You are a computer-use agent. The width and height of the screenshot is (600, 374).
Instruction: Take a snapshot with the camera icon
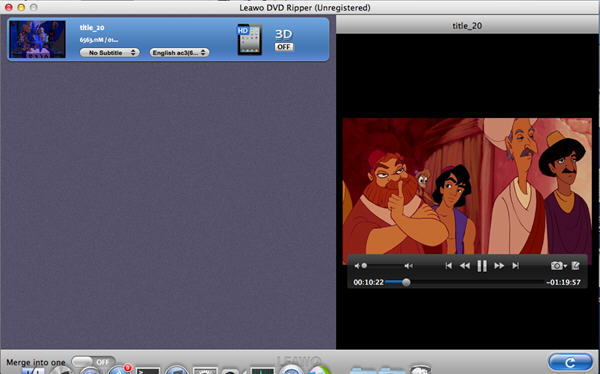coord(557,266)
